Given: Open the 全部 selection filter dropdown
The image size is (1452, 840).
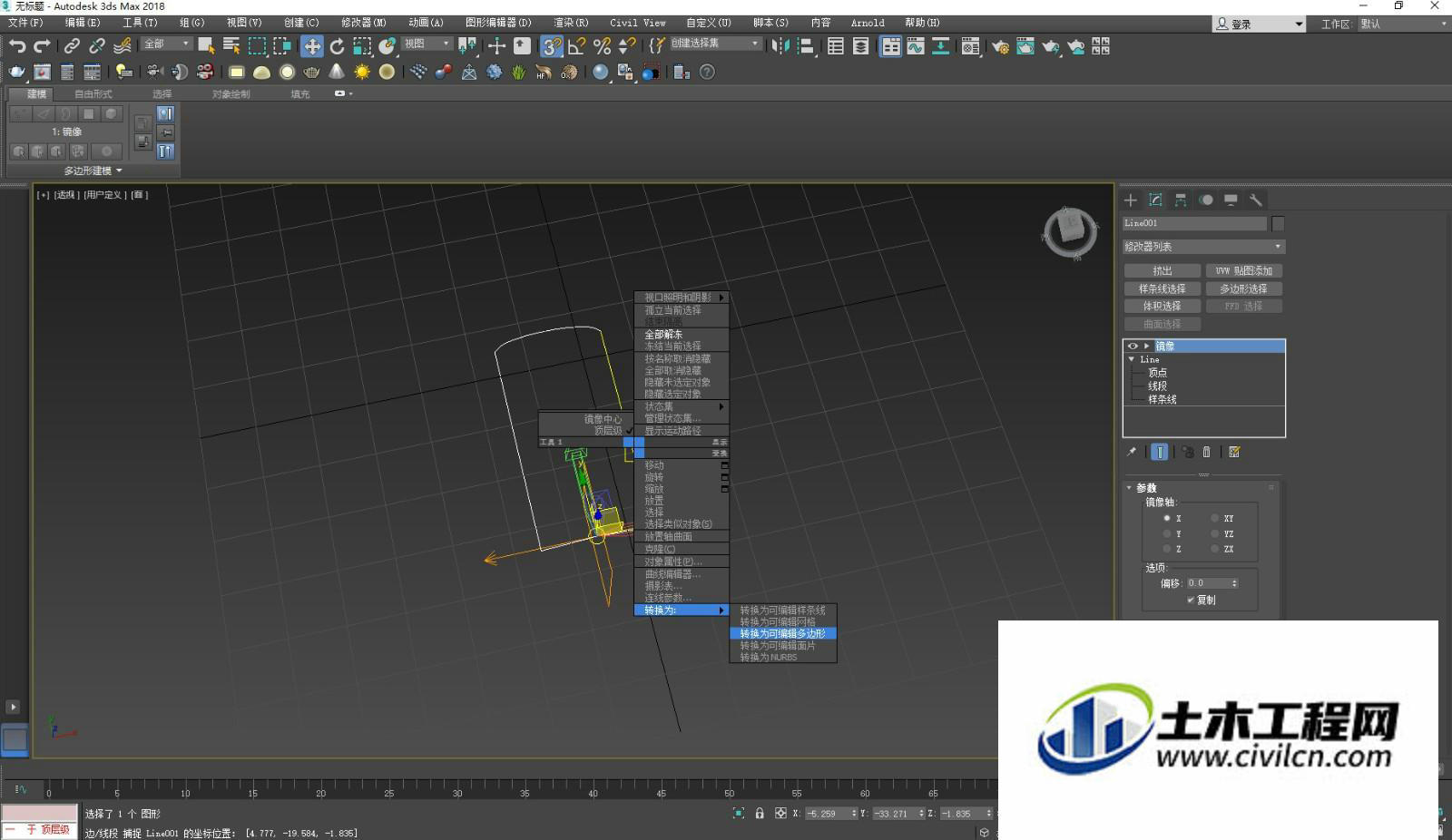Looking at the screenshot, I should 167,44.
